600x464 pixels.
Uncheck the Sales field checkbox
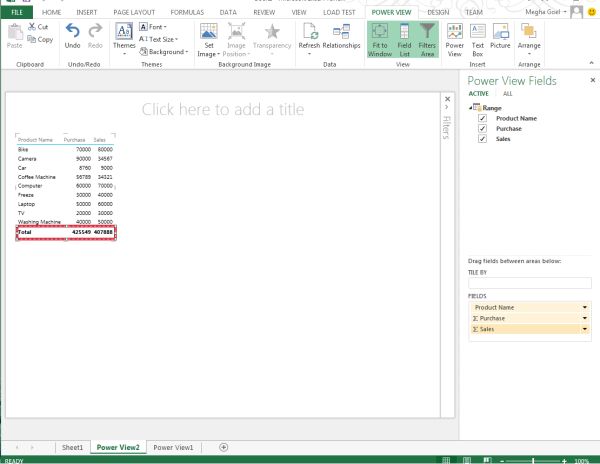(x=482, y=139)
